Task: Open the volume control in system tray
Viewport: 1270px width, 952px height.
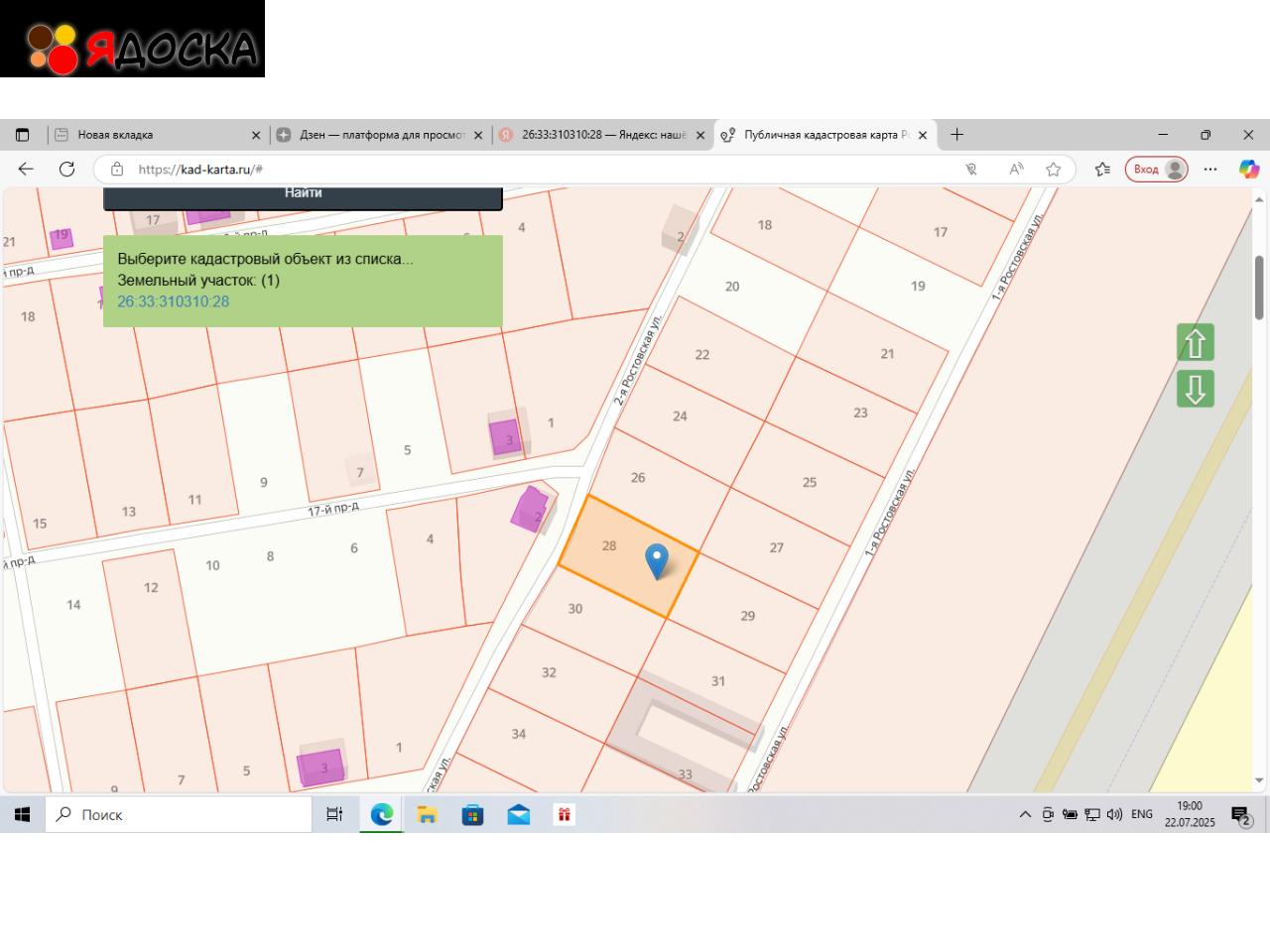Action: [1114, 815]
